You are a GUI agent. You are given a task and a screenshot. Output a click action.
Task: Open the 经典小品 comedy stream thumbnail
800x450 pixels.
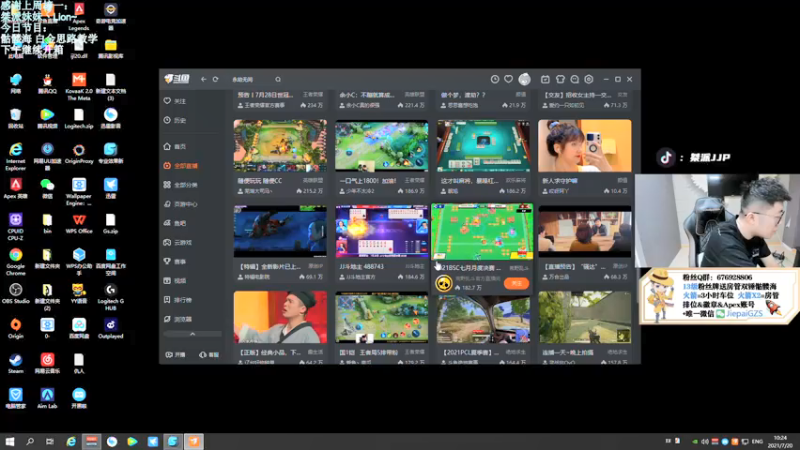[x=280, y=317]
